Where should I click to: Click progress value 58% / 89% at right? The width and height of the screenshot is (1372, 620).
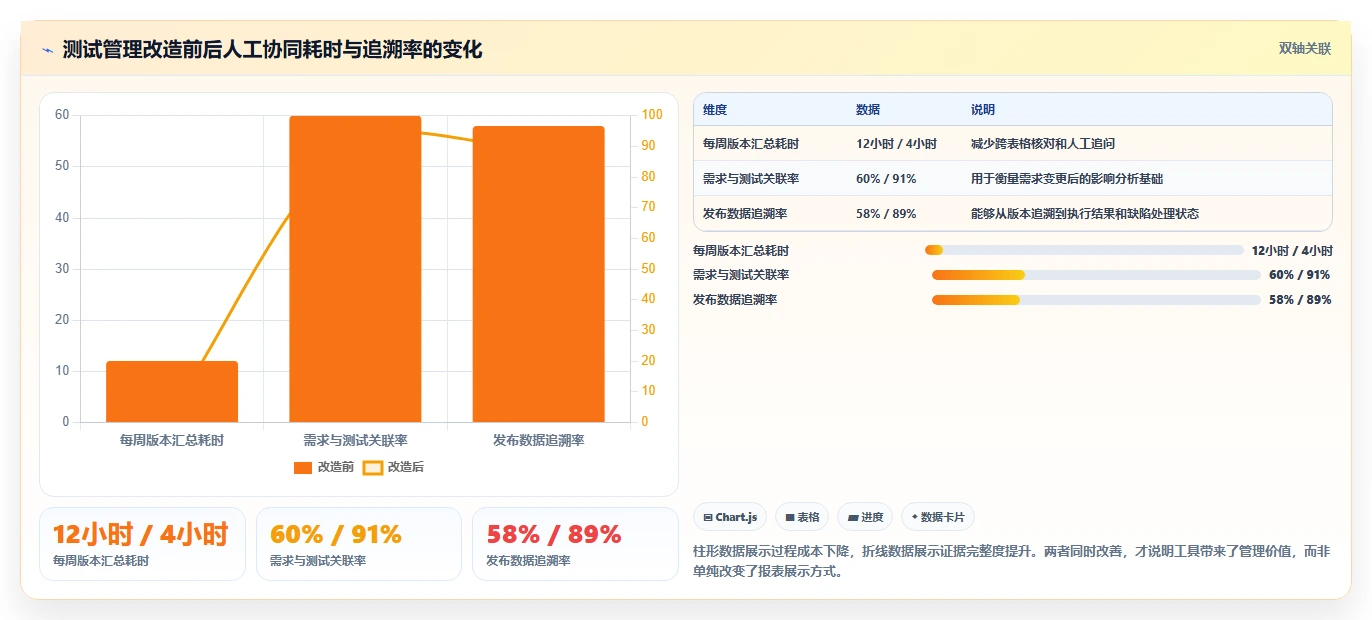[x=1300, y=300]
